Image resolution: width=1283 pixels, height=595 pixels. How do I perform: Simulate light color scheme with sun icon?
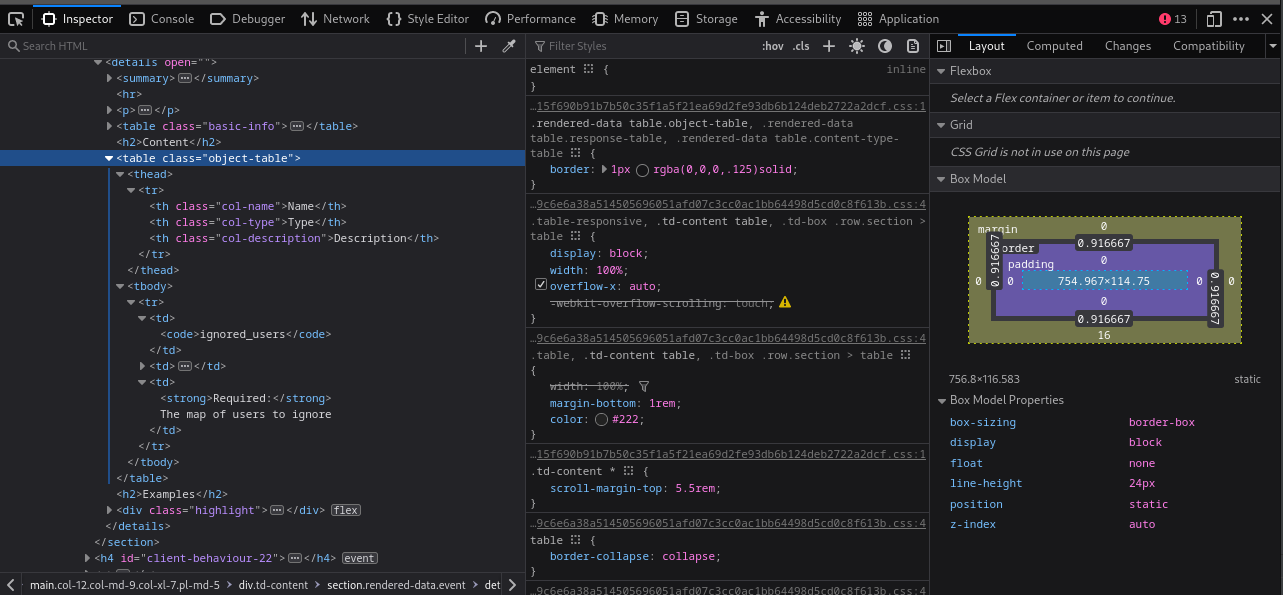tap(857, 45)
